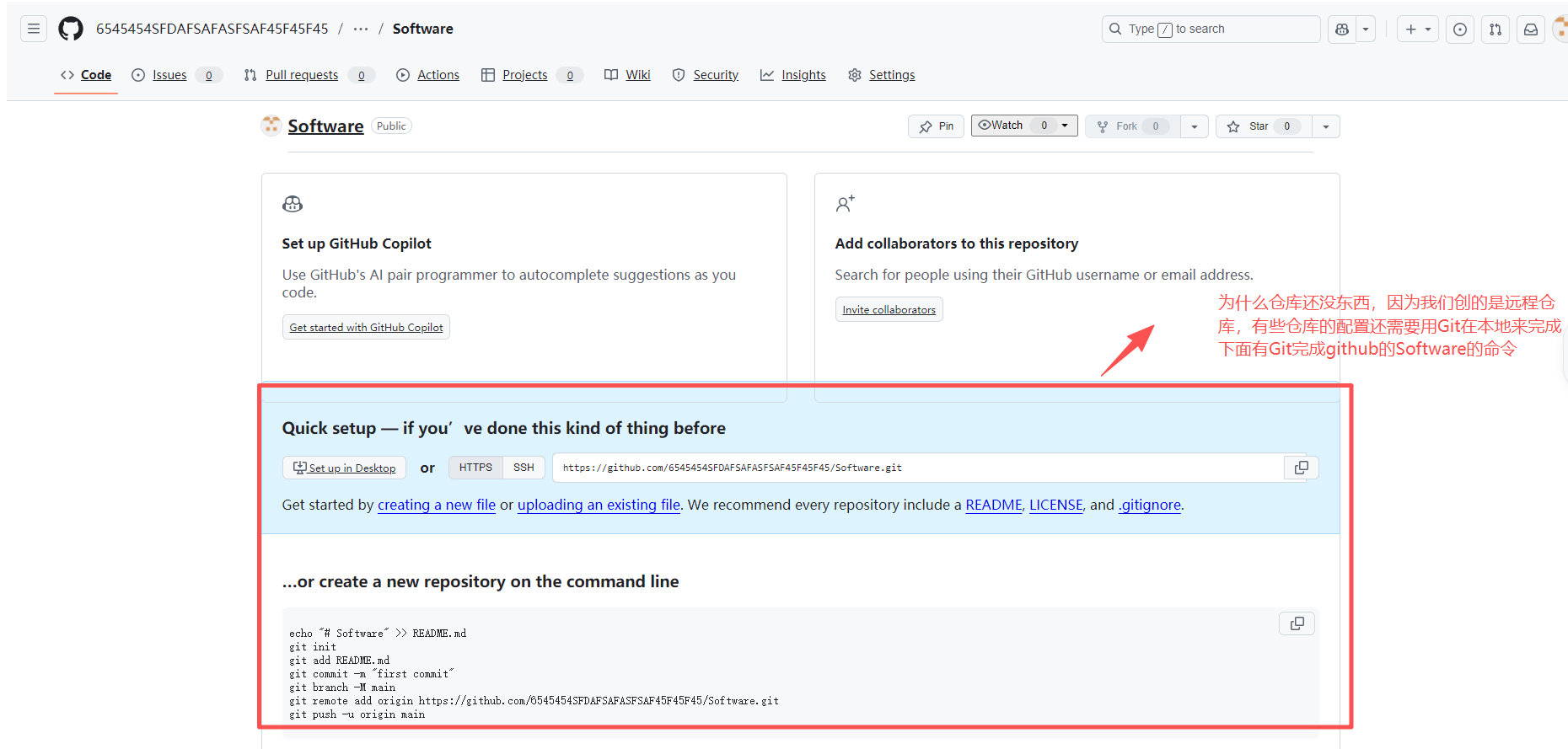
Task: Click the 'git push -u origin main' line
Action: 357,714
